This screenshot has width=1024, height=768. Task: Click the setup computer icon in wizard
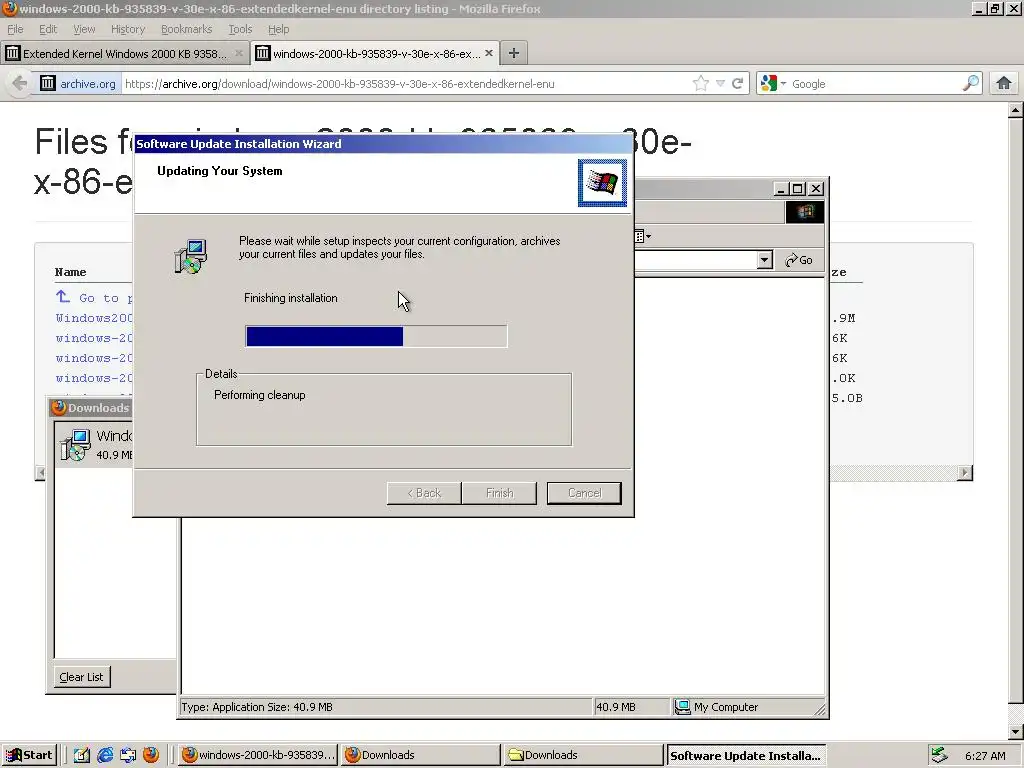click(x=191, y=256)
